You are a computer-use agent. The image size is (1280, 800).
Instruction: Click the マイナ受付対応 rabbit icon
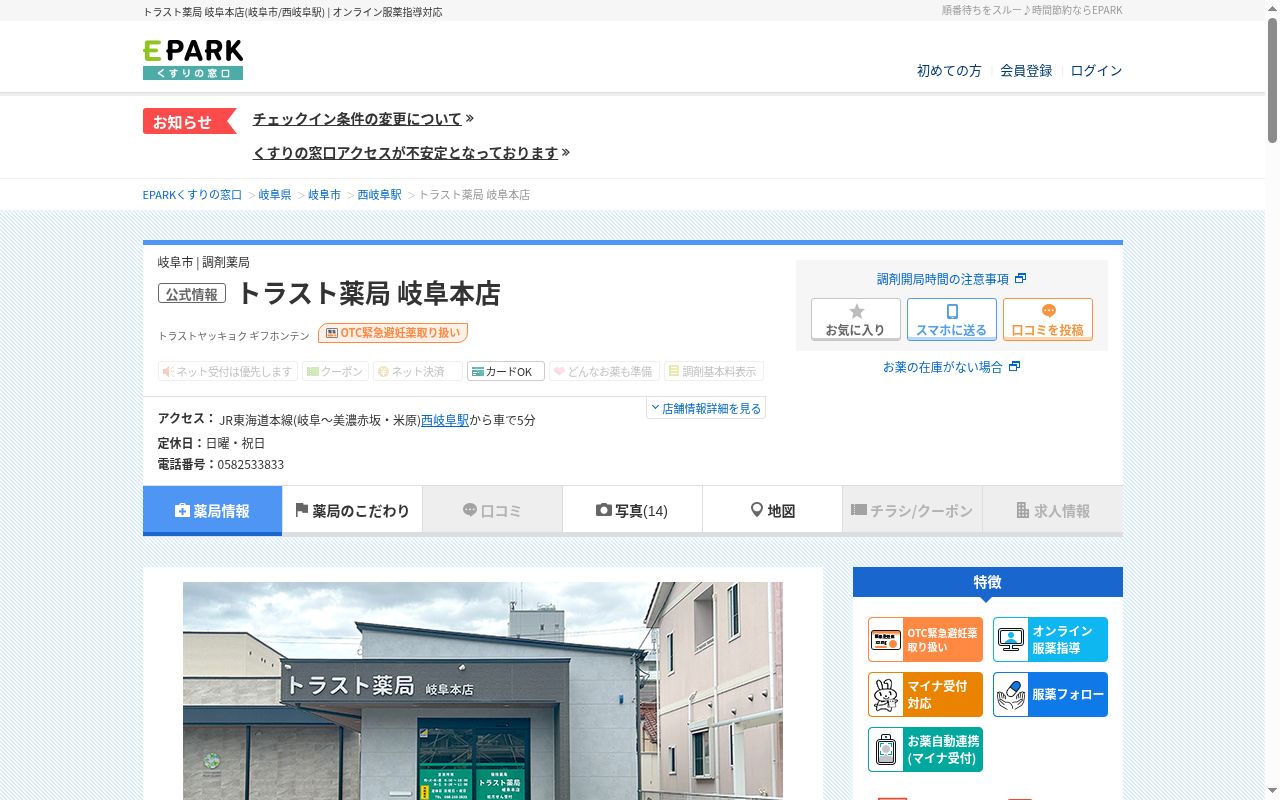tap(925, 694)
